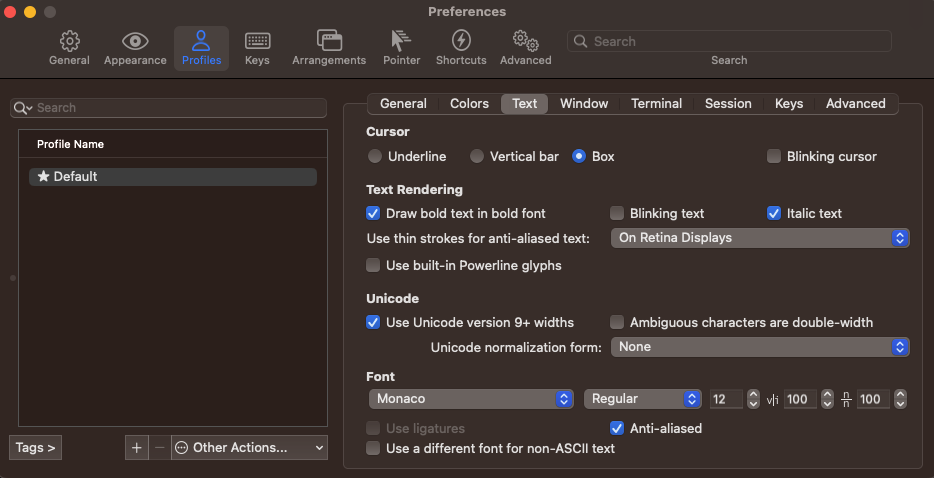934x478 pixels.
Task: Click the horizontal spacing stepper arrows
Action: point(827,399)
